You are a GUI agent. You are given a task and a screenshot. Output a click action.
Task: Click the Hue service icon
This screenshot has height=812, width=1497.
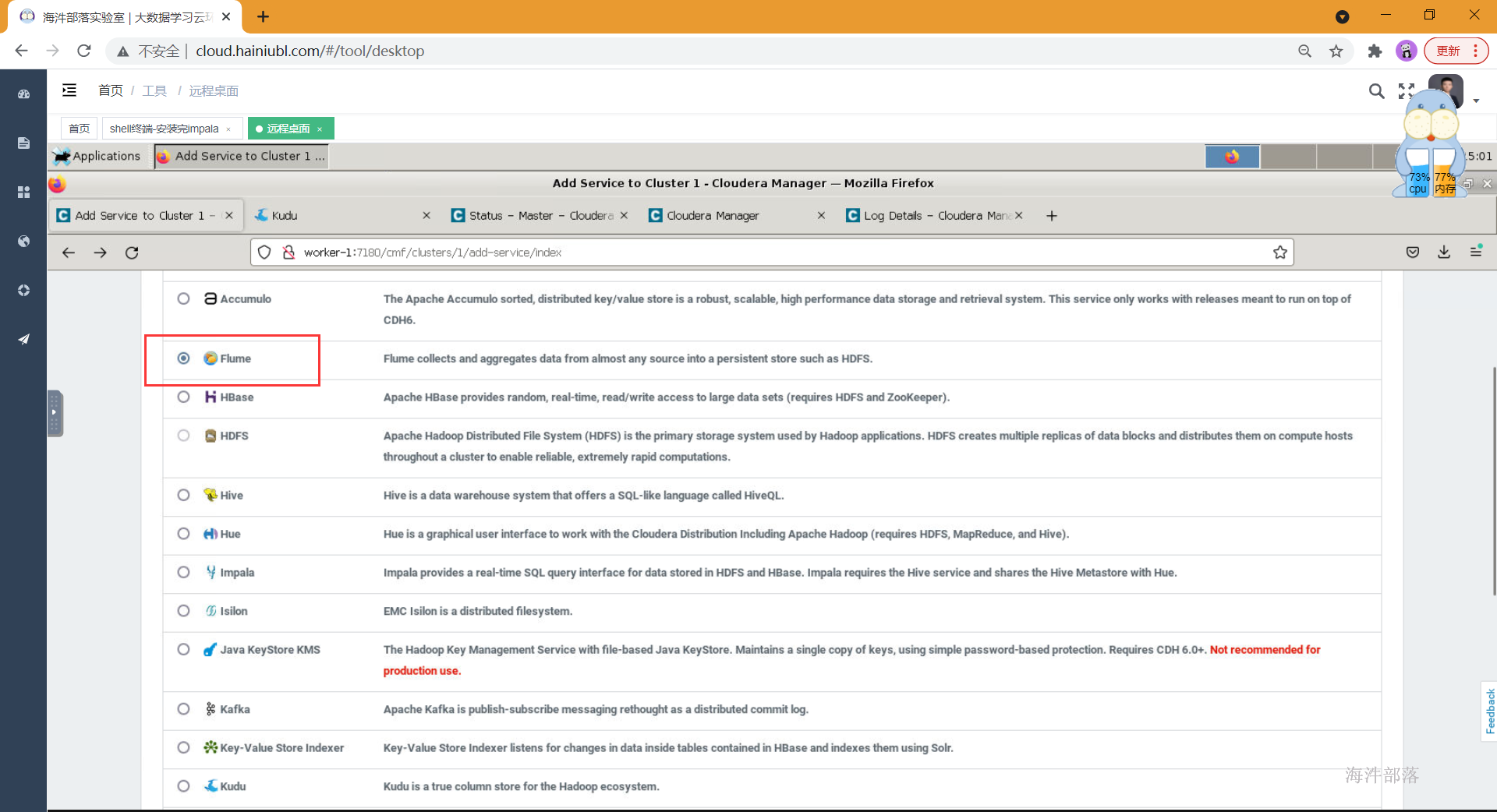pyautogui.click(x=211, y=534)
